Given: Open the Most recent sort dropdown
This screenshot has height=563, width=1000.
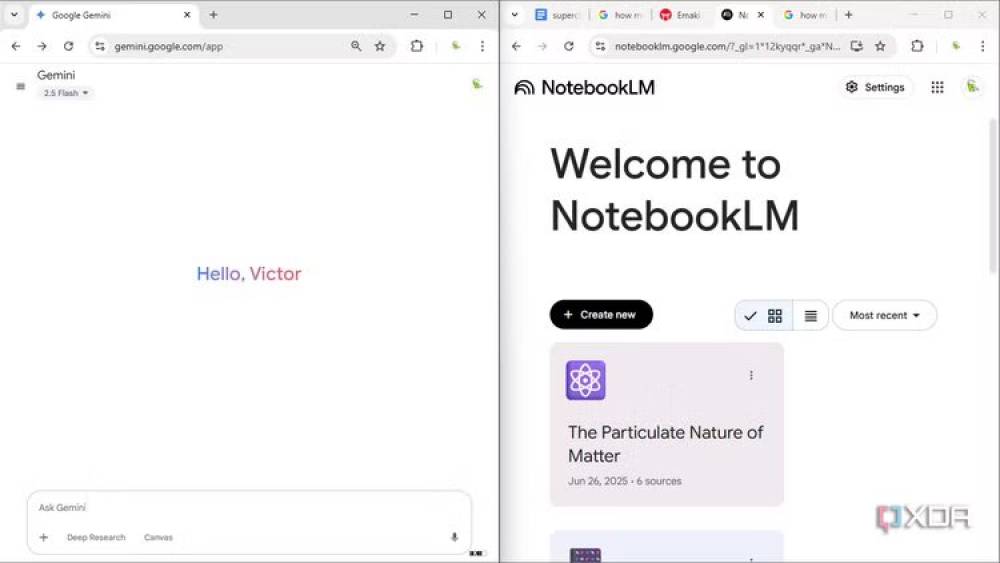Looking at the screenshot, I should pyautogui.click(x=884, y=315).
